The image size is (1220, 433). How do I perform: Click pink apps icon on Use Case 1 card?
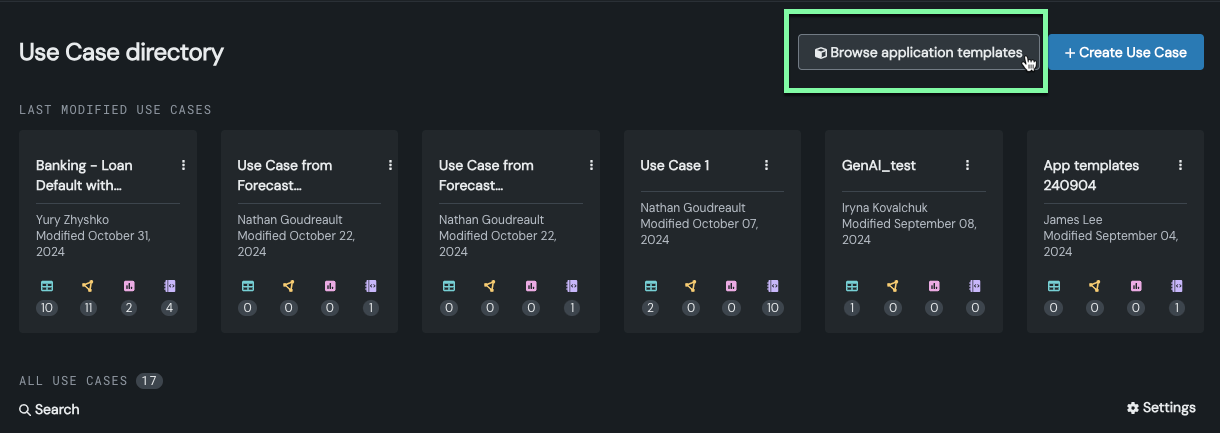(731, 286)
